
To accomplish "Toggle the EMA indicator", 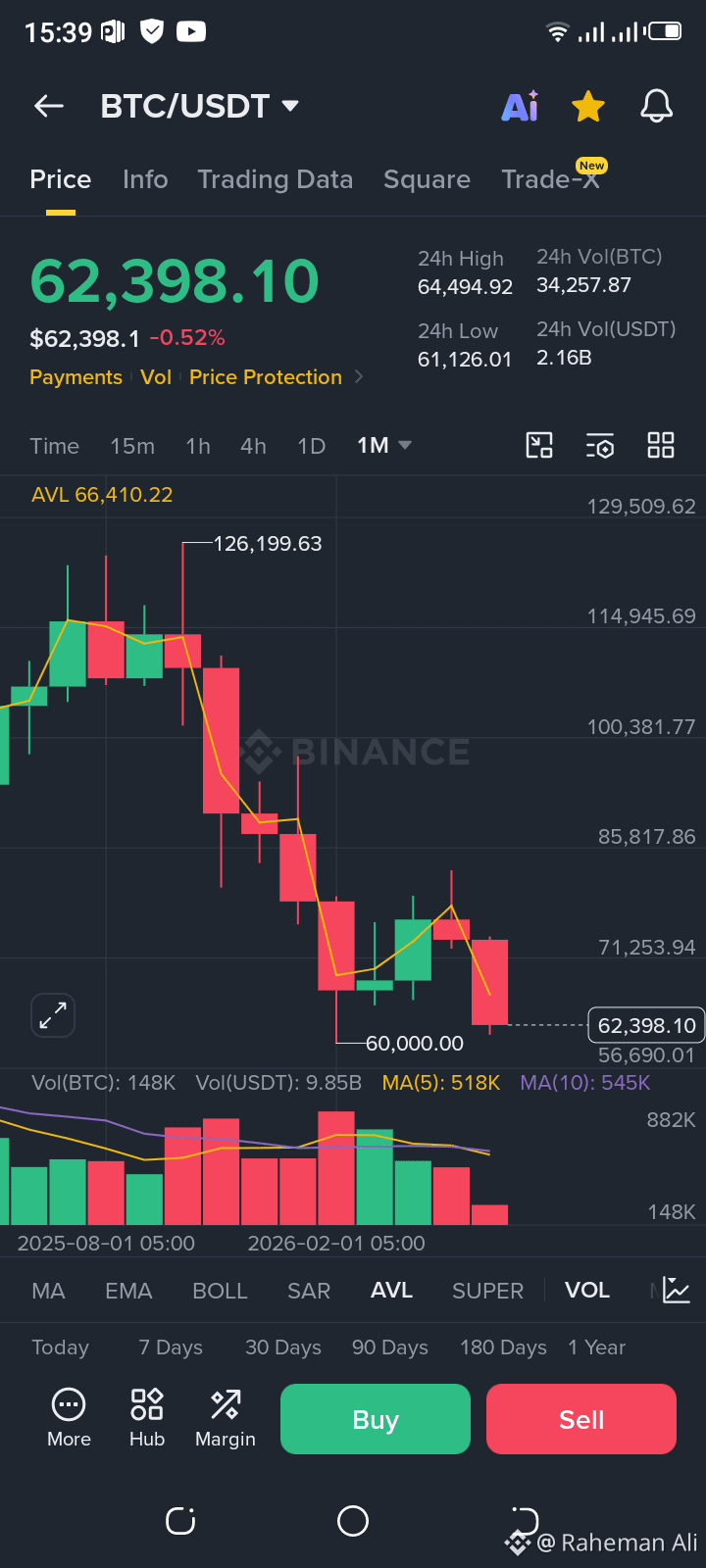I will 128,1291.
